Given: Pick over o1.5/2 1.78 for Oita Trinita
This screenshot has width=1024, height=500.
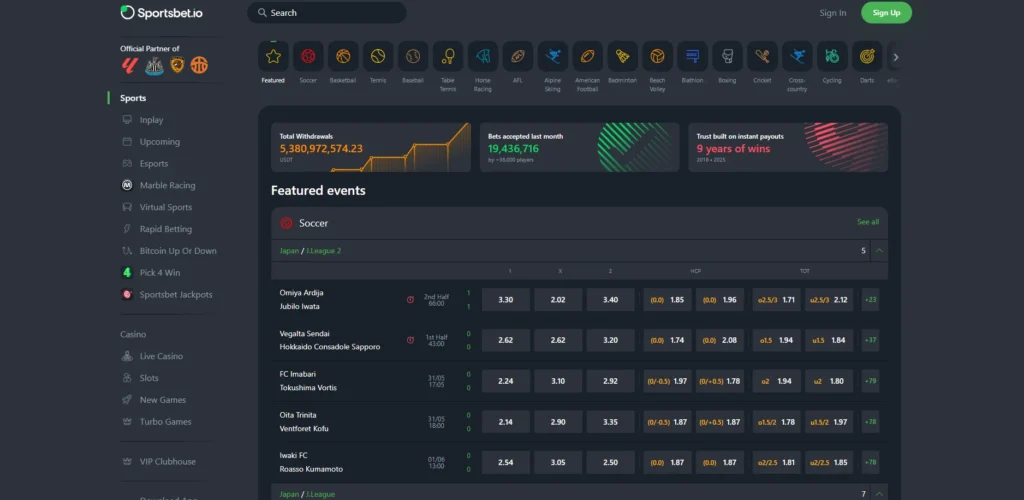Looking at the screenshot, I should [x=776, y=422].
